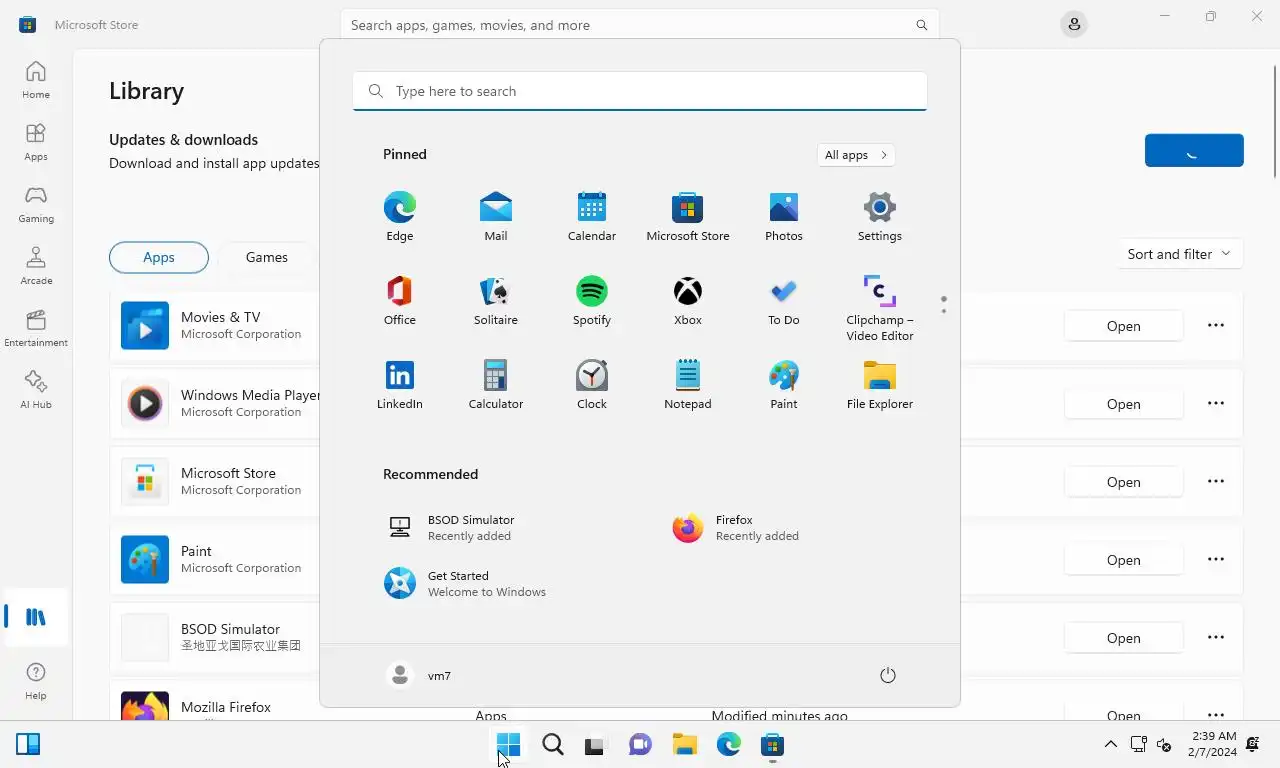Open File Explorer pinned app
Image resolution: width=1280 pixels, height=768 pixels.
click(880, 385)
